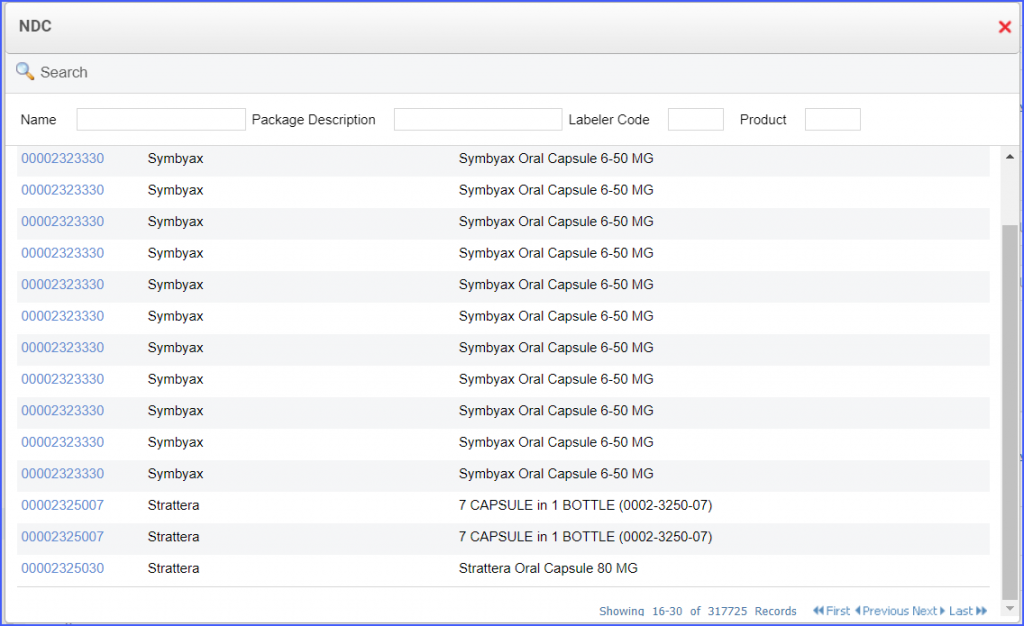Screen dimensions: 1024x626
Task: Click scrollbar up arrow in results list
Action: click(1010, 157)
